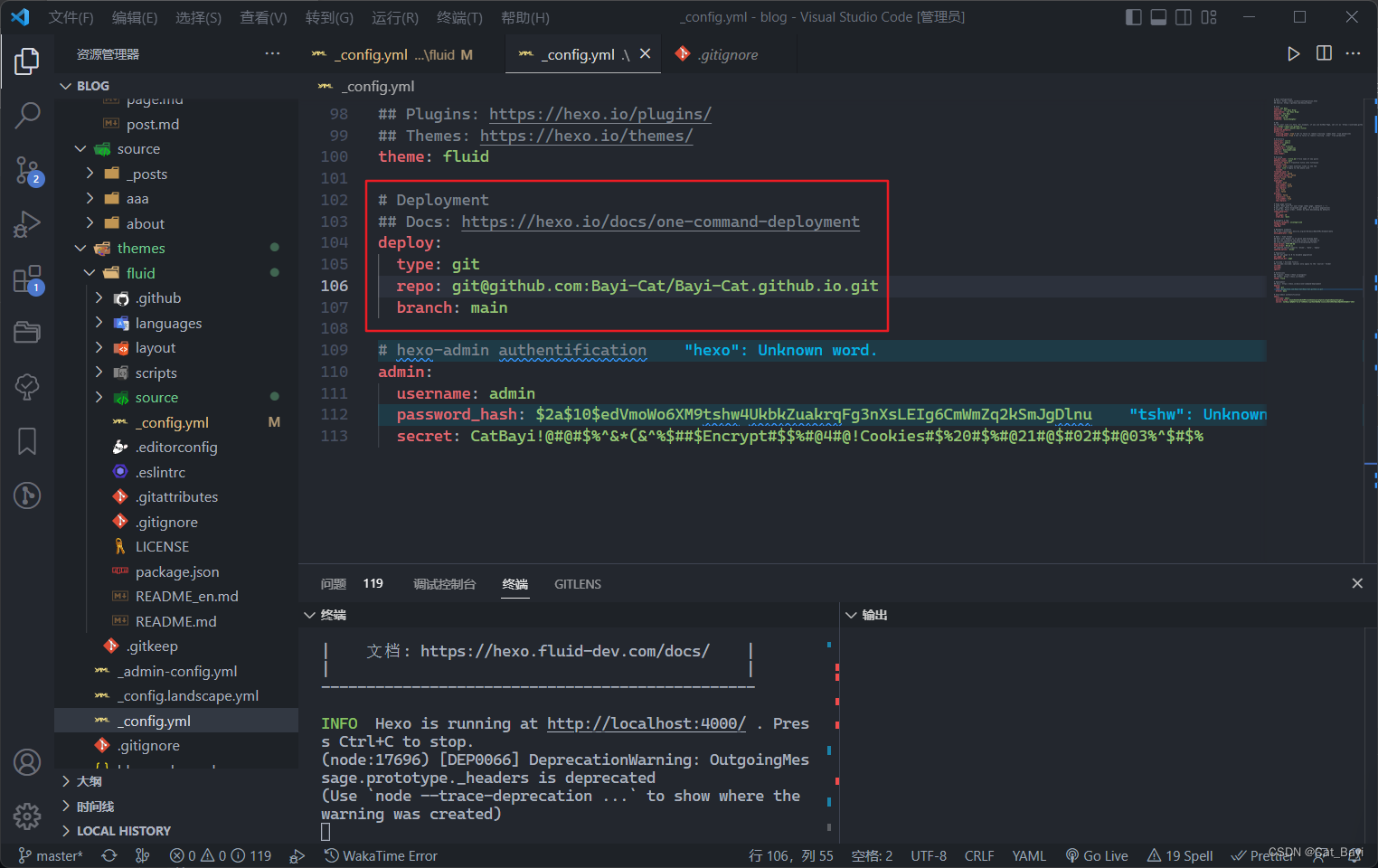Change UTF-8 encoding in status bar
This screenshot has height=868, width=1378.
click(929, 855)
